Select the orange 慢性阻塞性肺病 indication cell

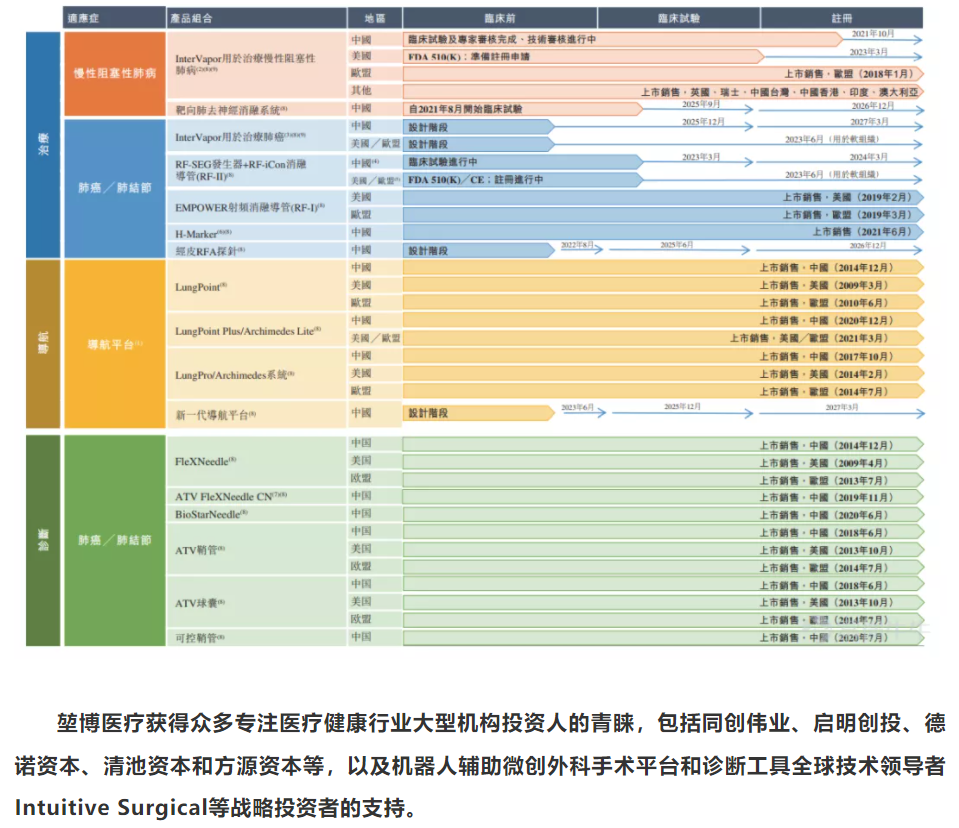(x=114, y=73)
